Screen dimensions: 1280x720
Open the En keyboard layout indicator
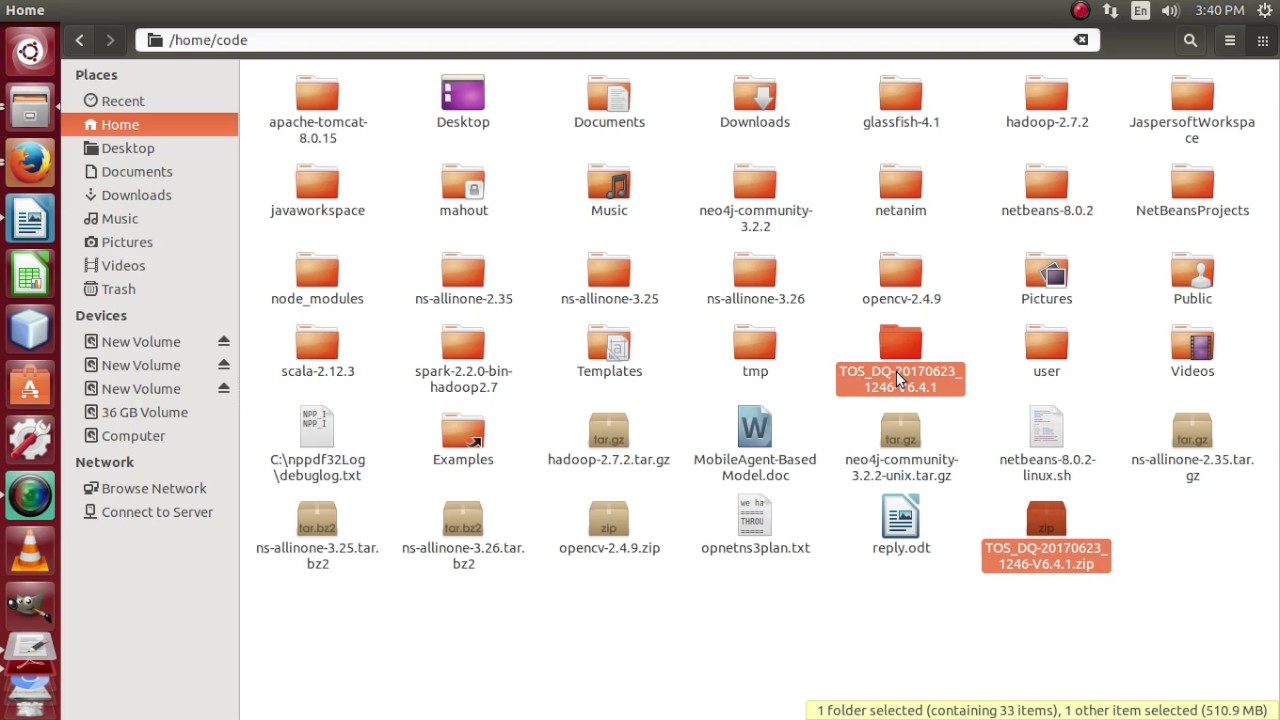(1140, 10)
